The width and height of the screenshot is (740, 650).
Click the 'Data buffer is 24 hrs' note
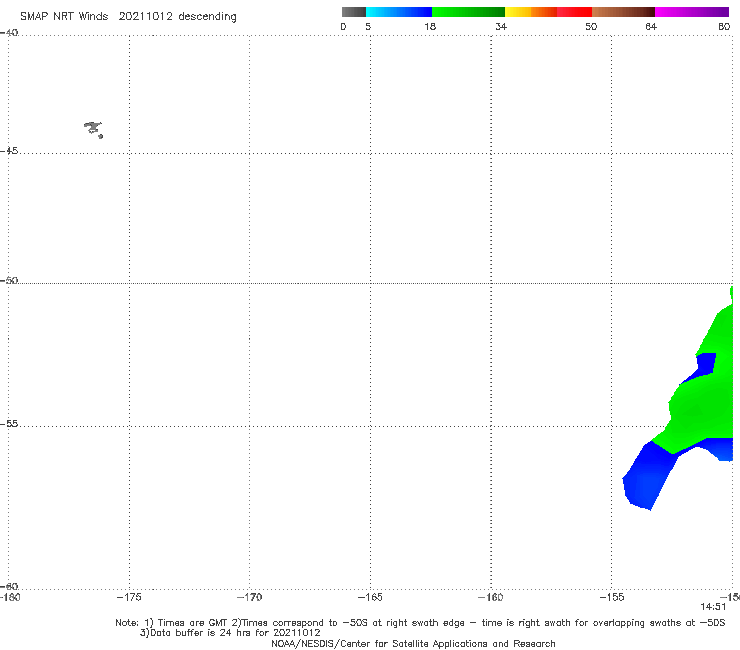[230, 633]
